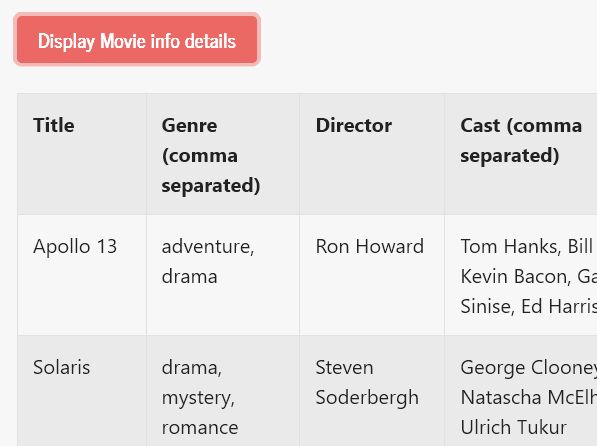Screen dimensions: 597x446
Task: Click the word mystery in Solaris genres
Action: 198,398
